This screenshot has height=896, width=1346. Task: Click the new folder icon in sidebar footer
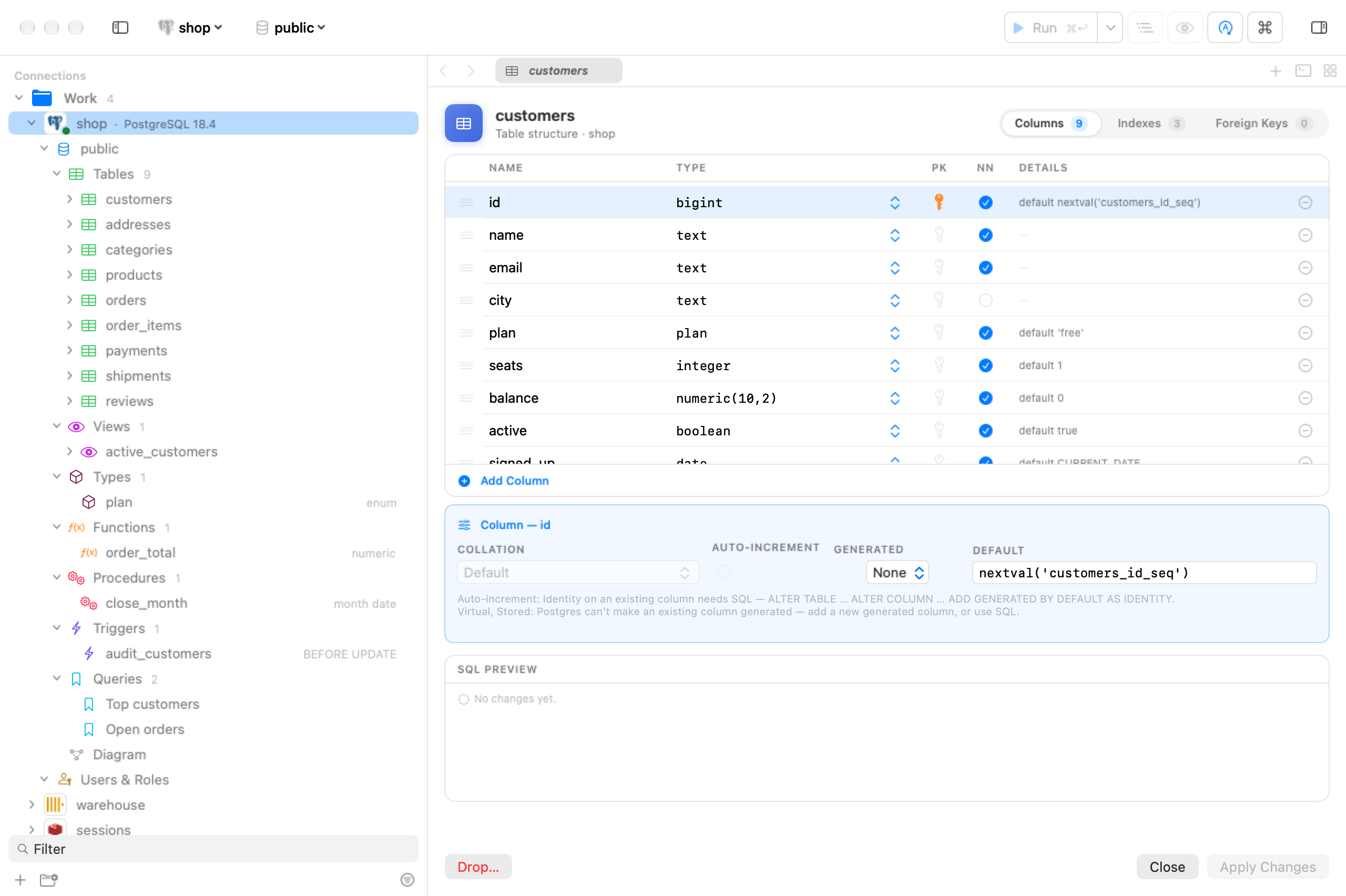(48, 879)
